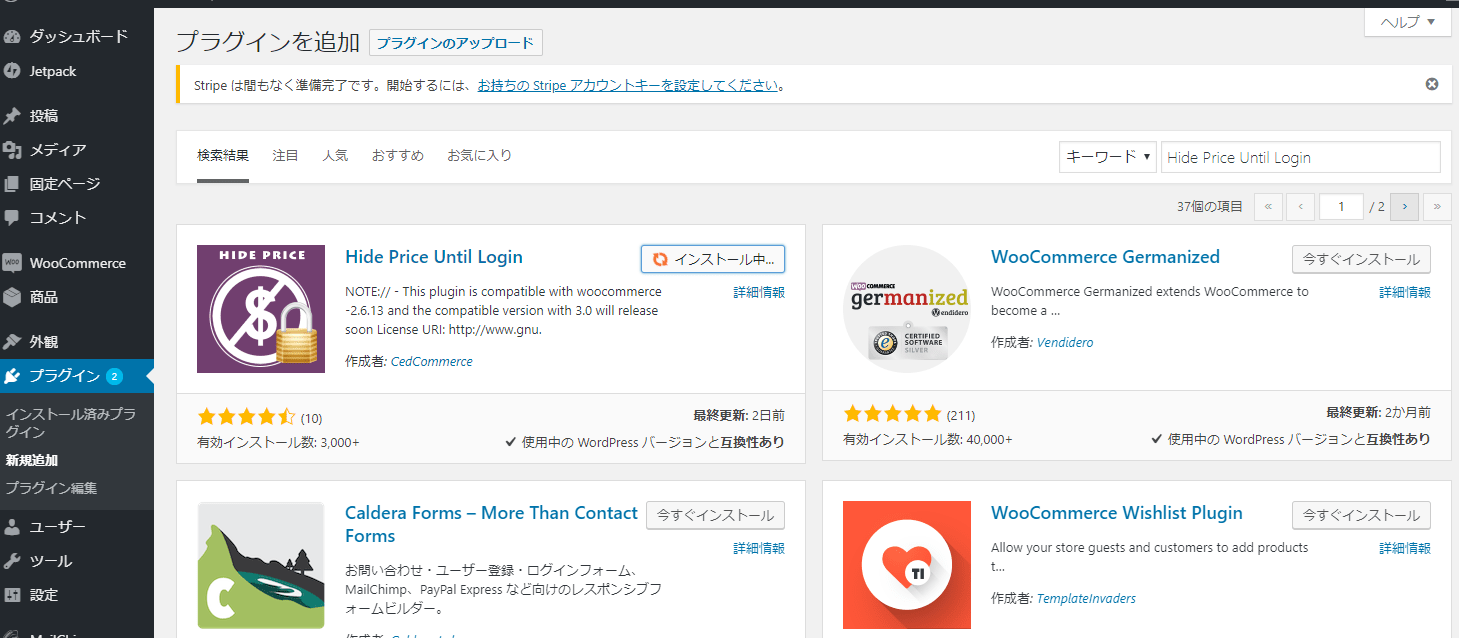Click the Jetpack lightning icon
Screen dimensions: 1459x638
[12, 71]
